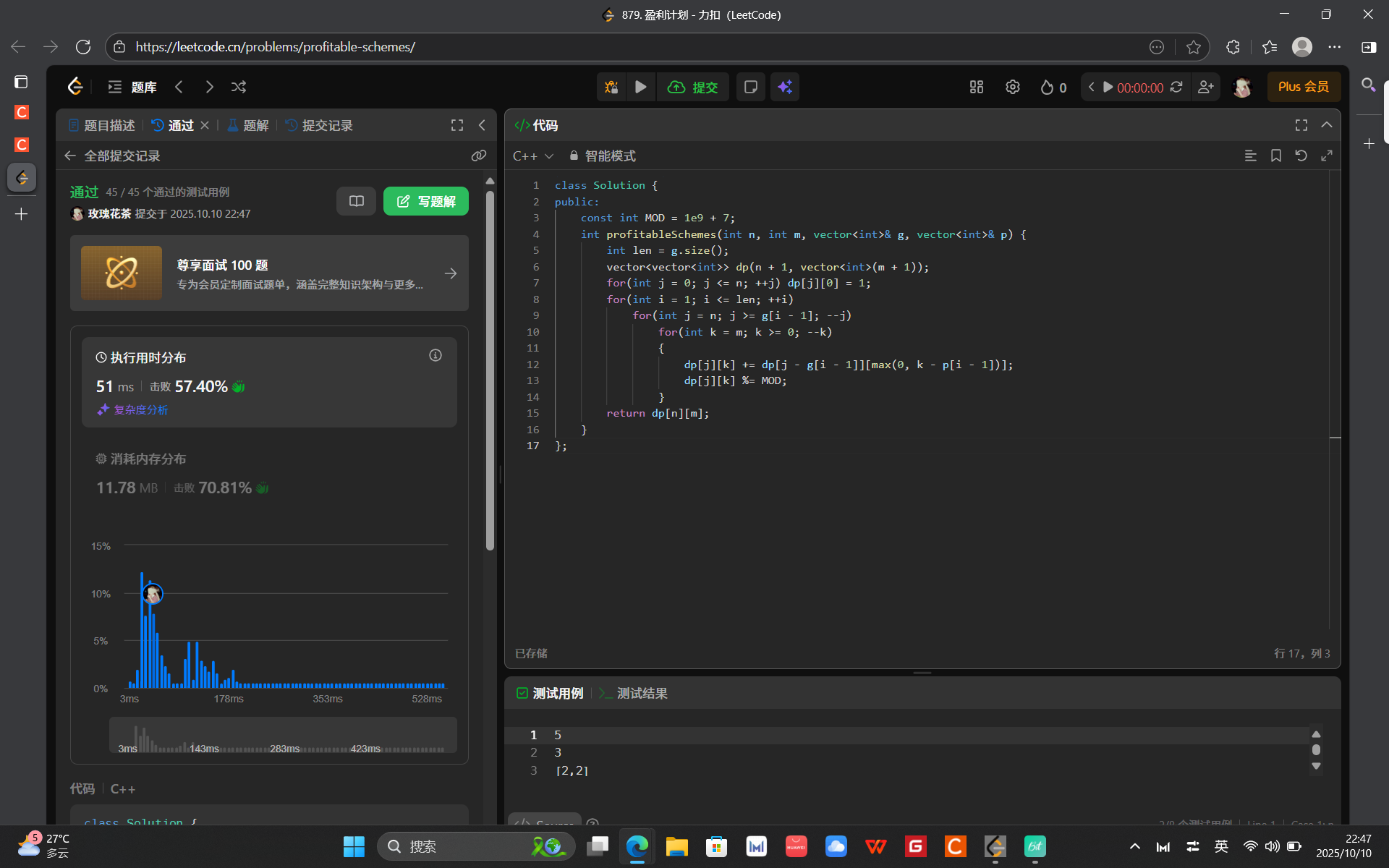Open the layout grid icon
Image resolution: width=1389 pixels, height=868 pixels.
point(976,87)
